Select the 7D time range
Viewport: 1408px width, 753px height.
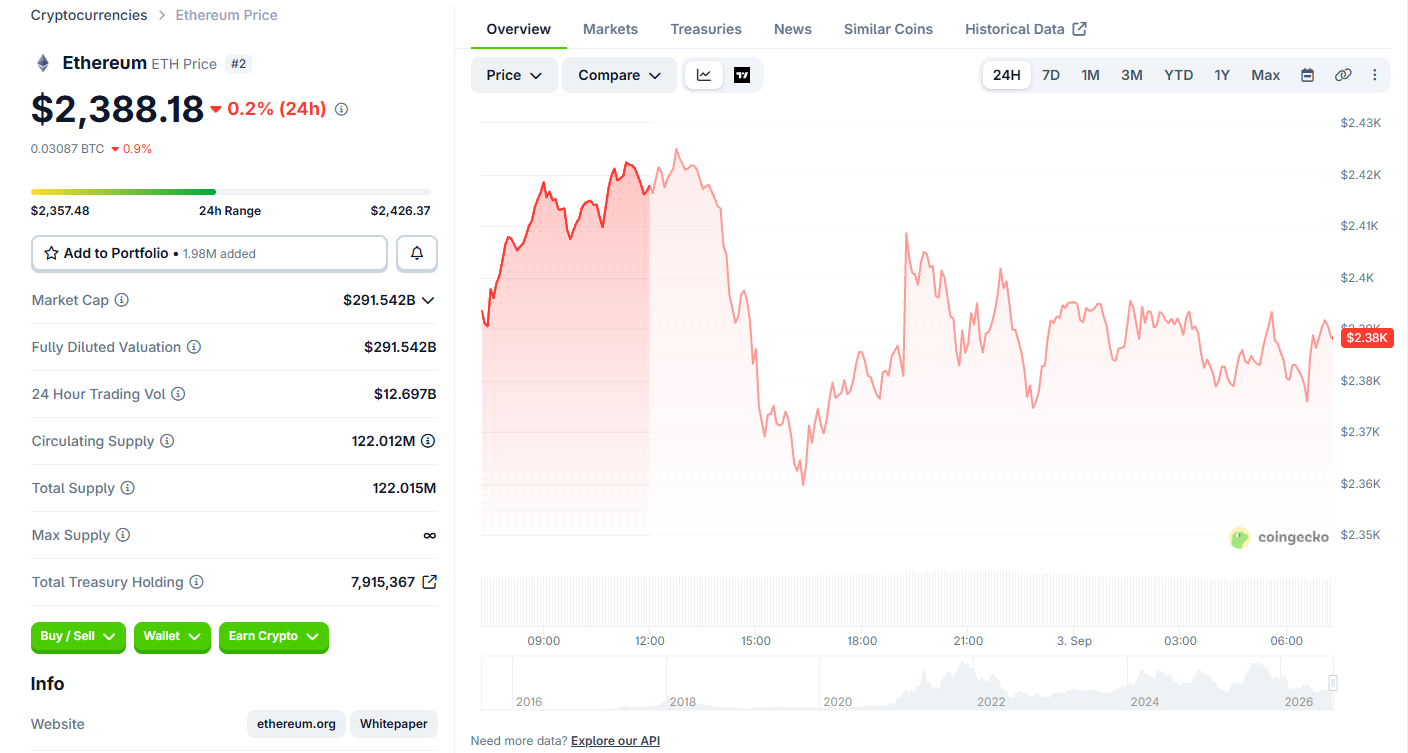pyautogui.click(x=1051, y=75)
